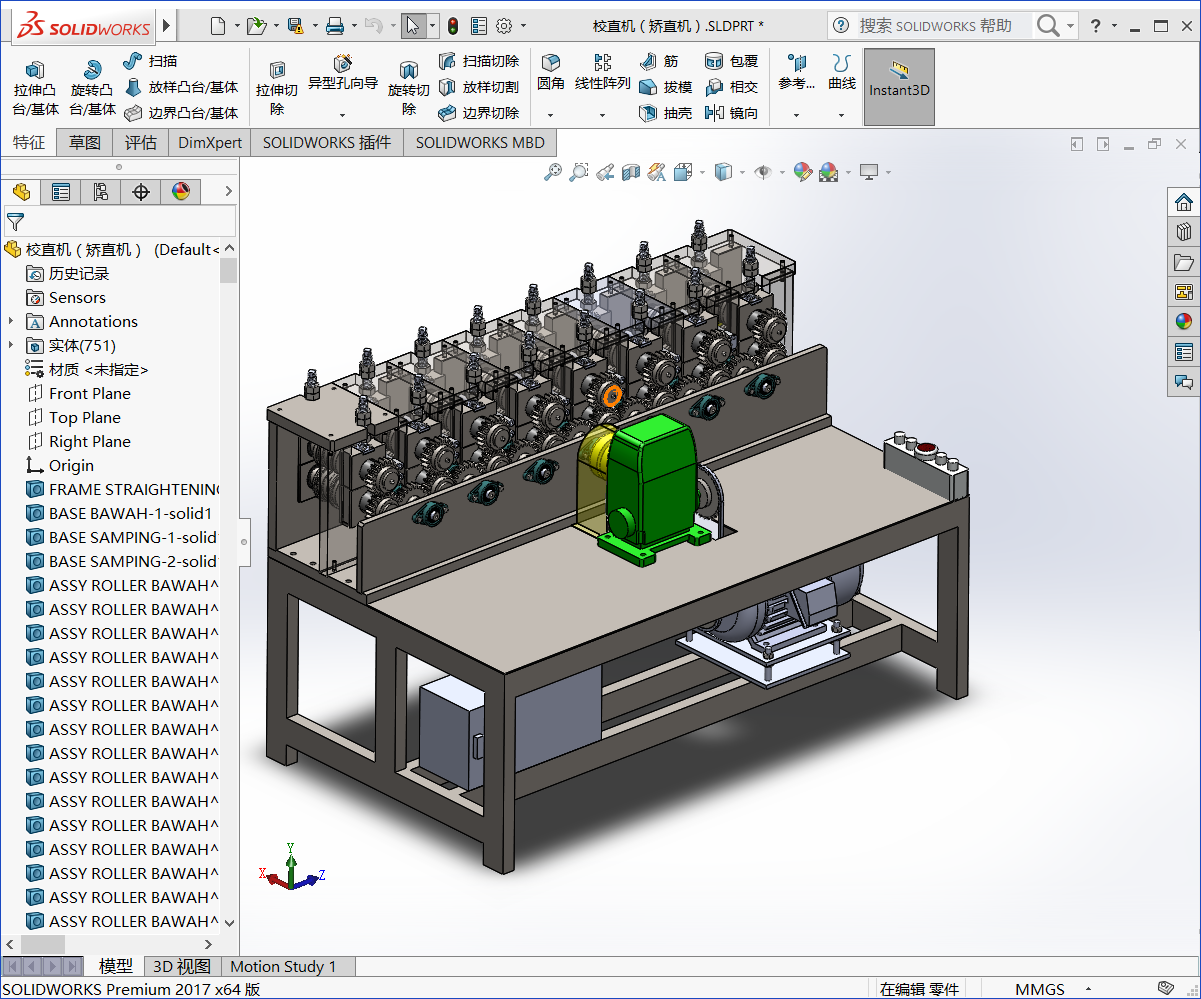The image size is (1201, 999).
Task: Expand the Annotations tree node
Action: [x=11, y=321]
